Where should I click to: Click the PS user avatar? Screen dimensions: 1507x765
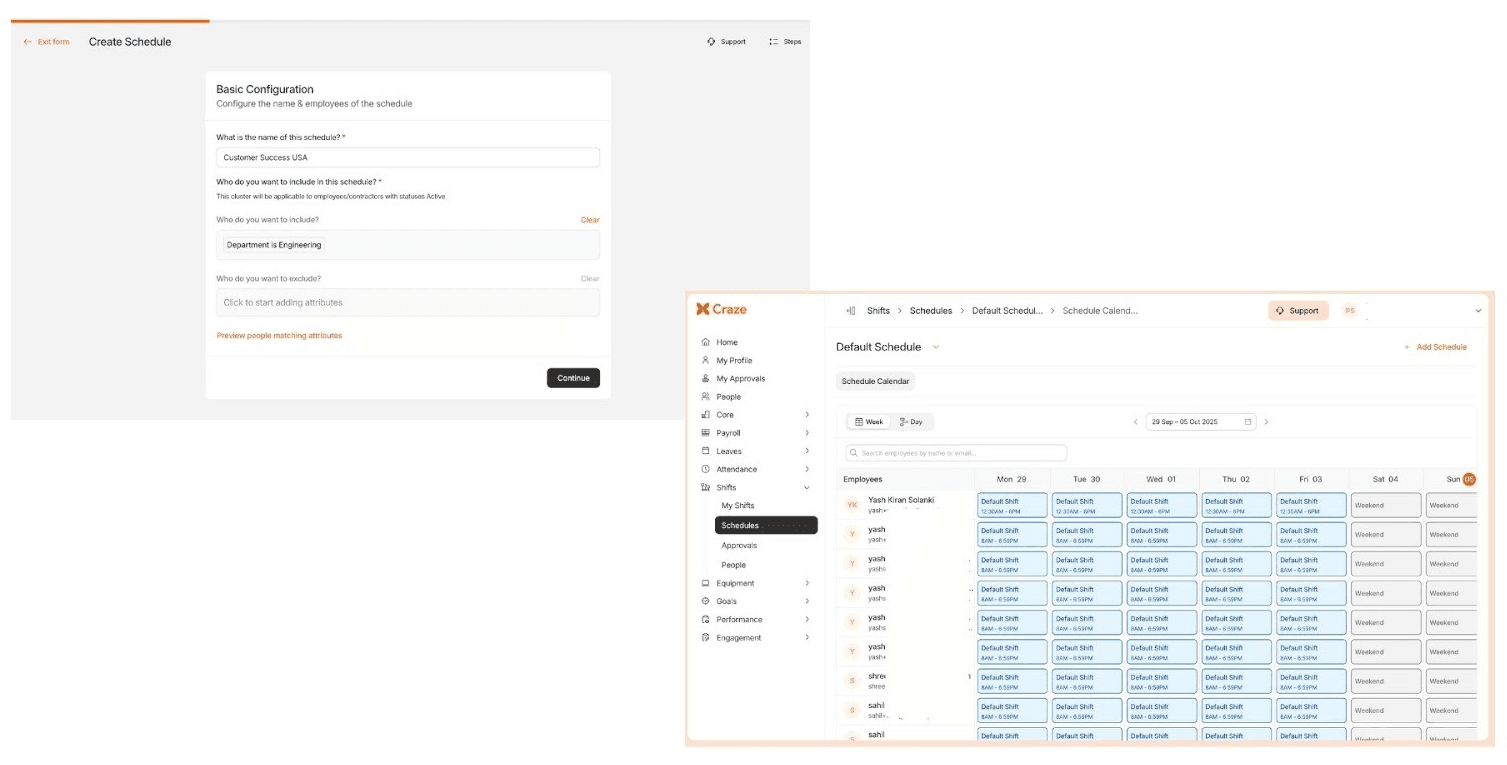(1349, 311)
